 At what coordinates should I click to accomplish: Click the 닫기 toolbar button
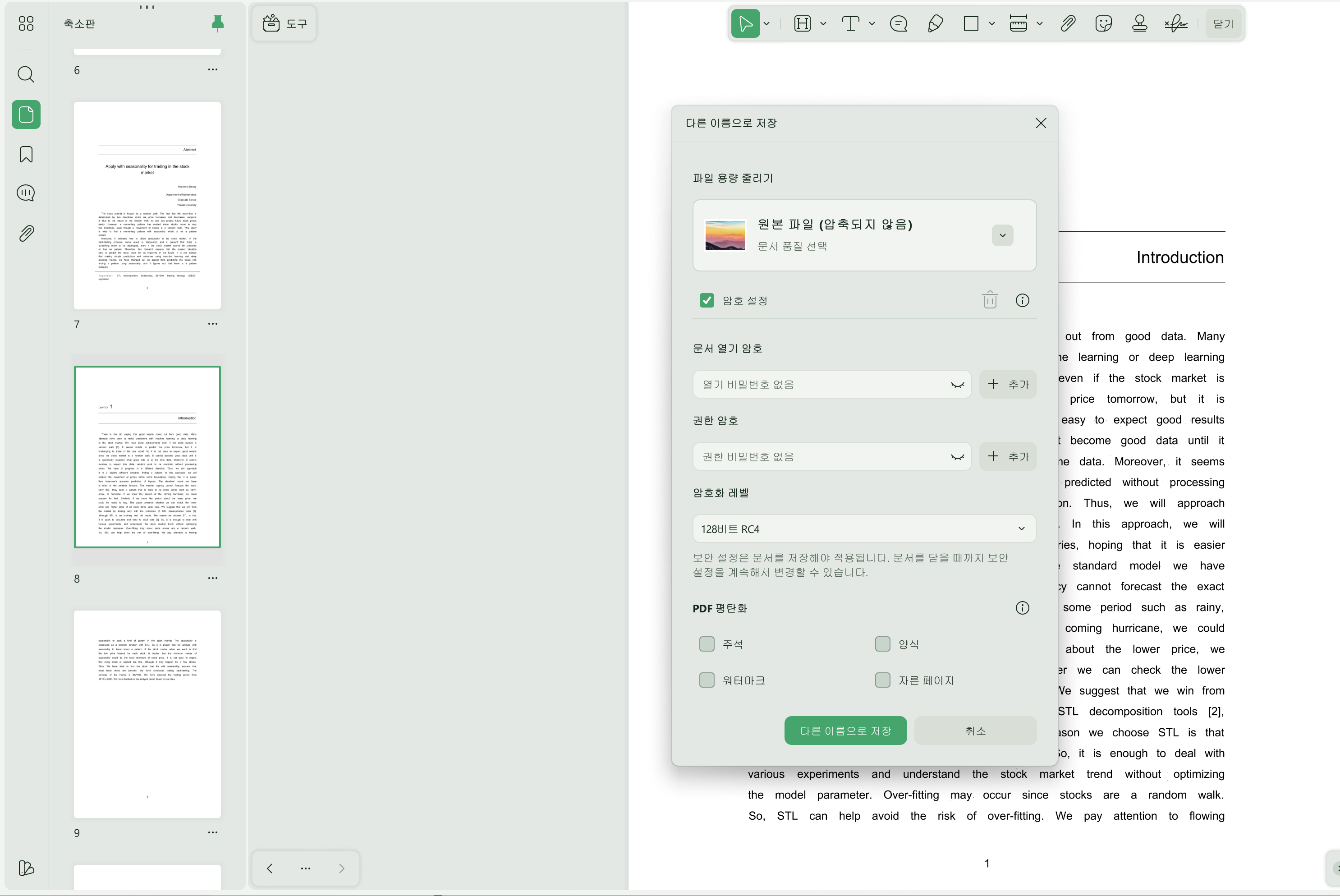tap(1223, 23)
